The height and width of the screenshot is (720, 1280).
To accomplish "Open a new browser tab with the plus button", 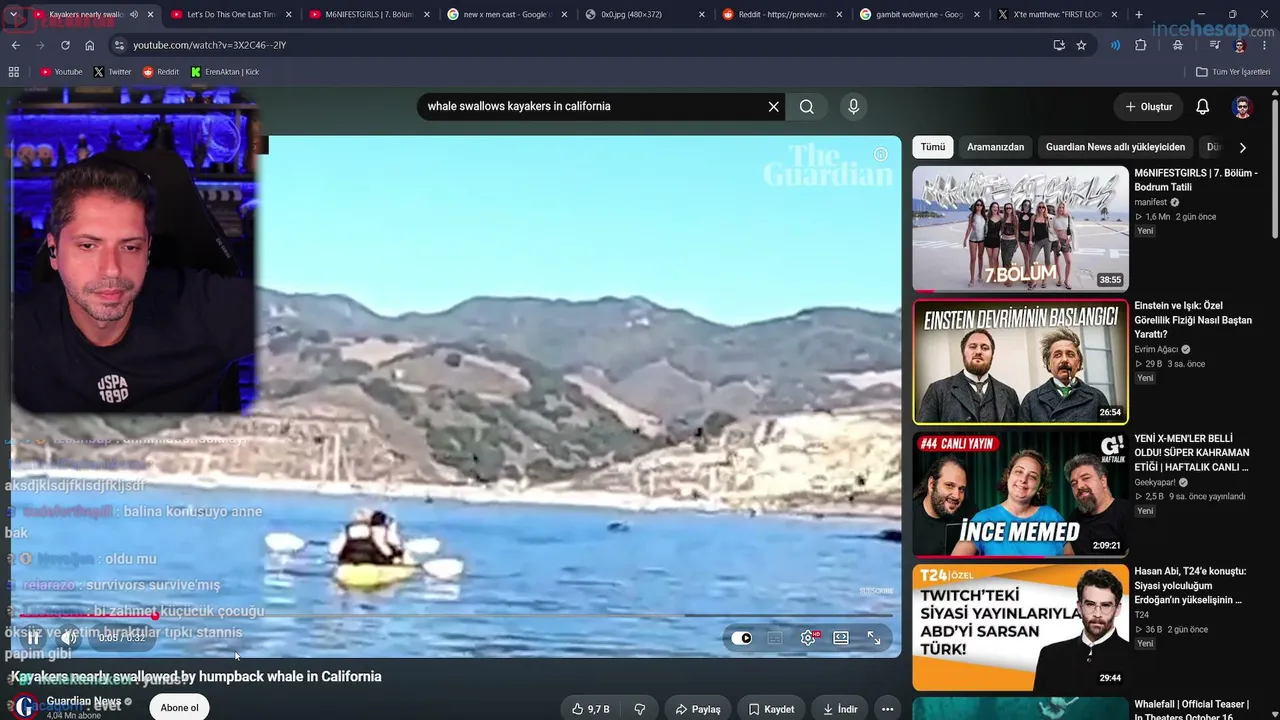I will point(1138,15).
